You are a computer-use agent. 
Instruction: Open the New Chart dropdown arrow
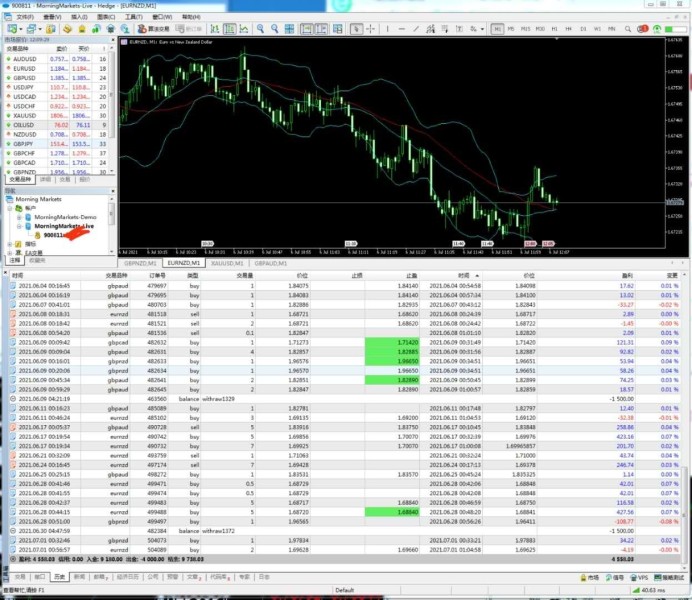pyautogui.click(x=20, y=30)
